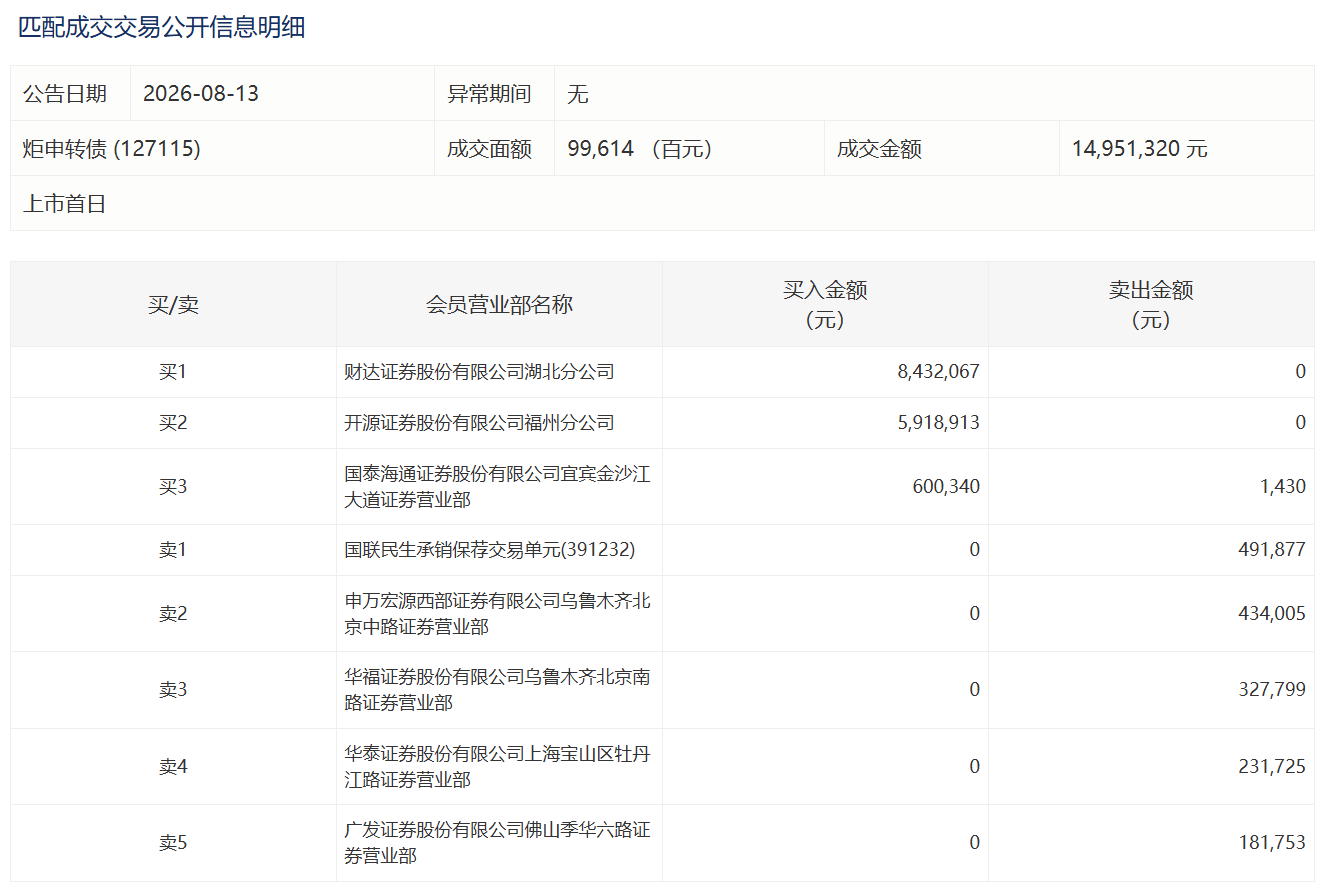Select the amount 14,951,320 元
Viewport: 1320px width, 888px height.
[x=1140, y=149]
